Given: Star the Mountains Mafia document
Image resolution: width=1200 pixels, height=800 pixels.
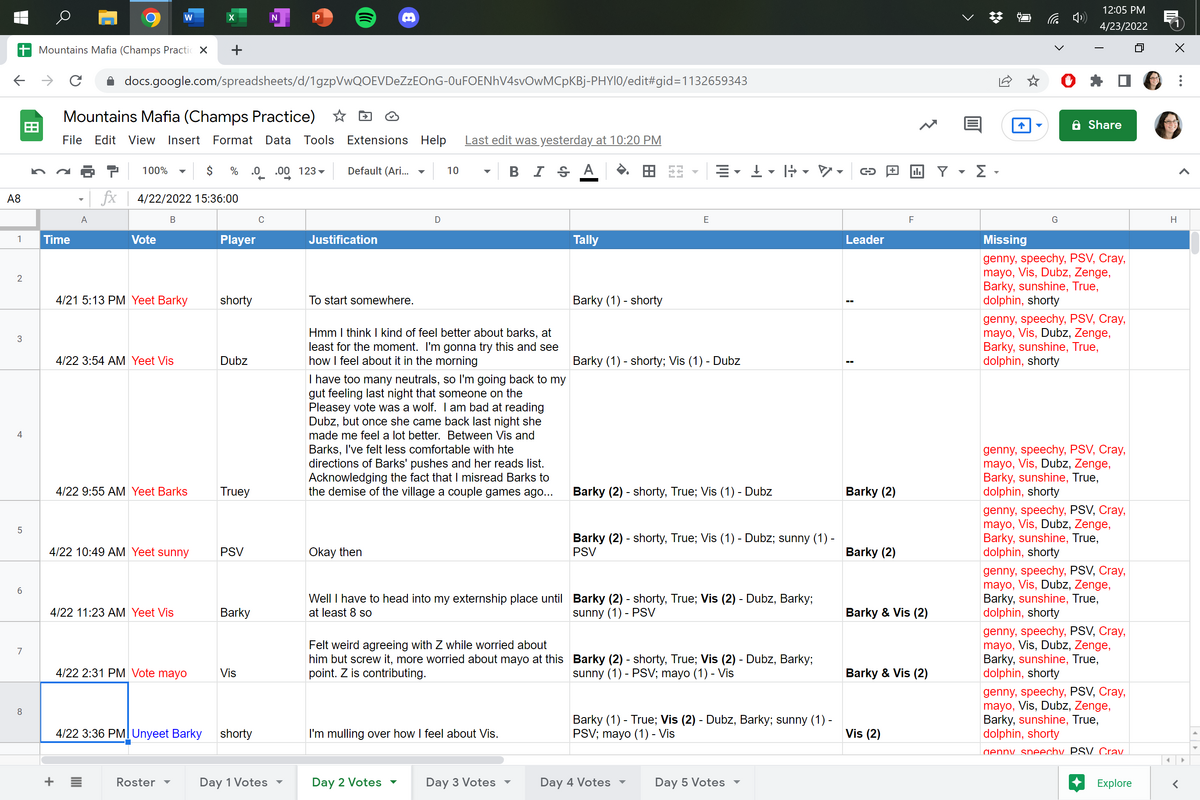Looking at the screenshot, I should coord(339,116).
